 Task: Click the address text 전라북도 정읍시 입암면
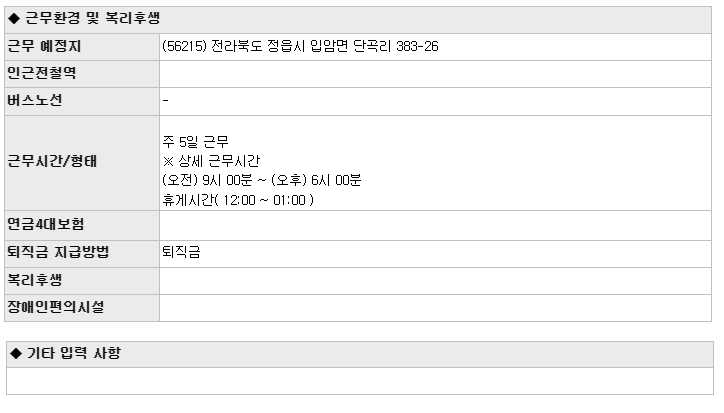tap(279, 46)
